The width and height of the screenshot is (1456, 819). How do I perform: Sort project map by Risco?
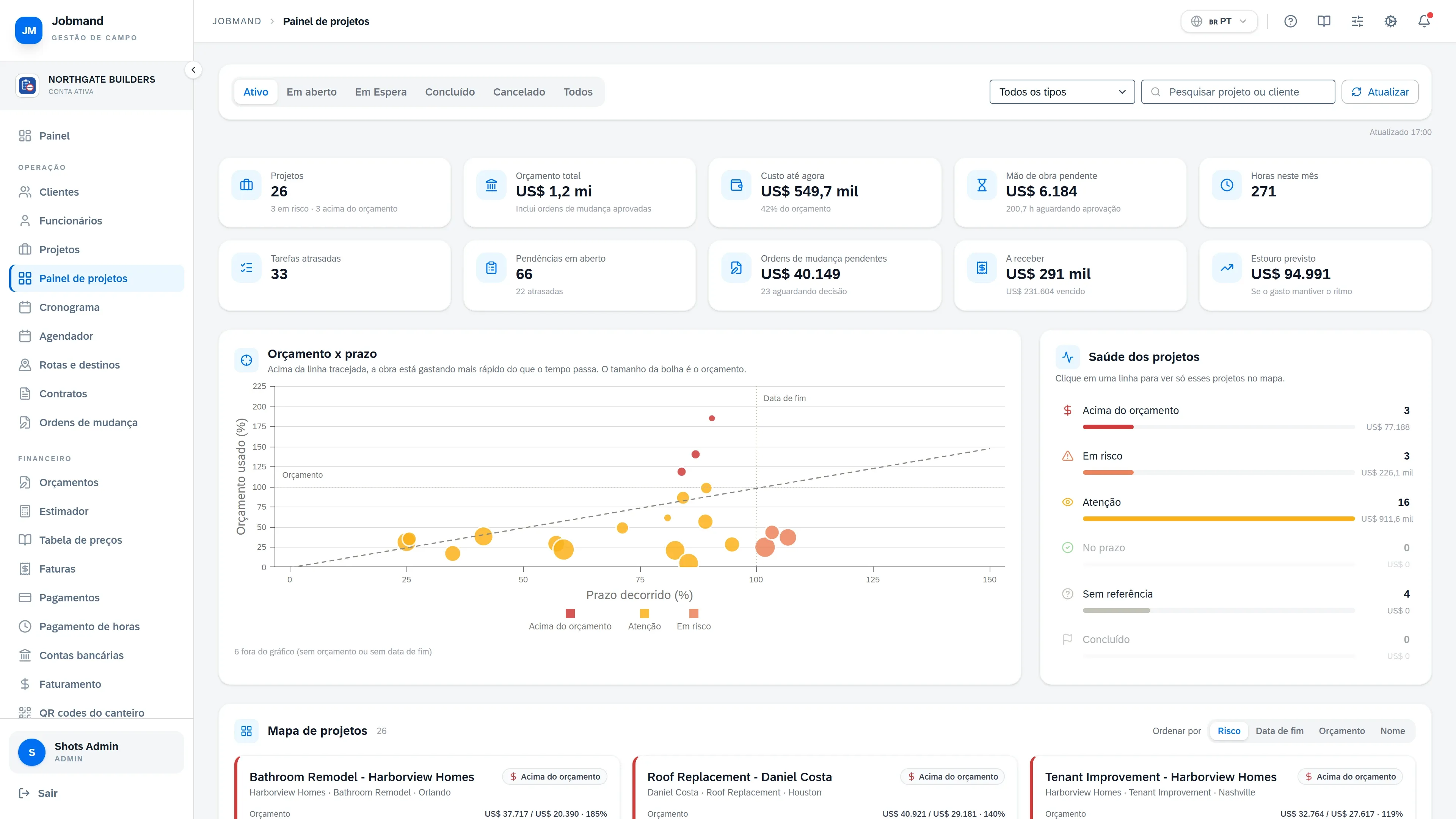(1229, 731)
